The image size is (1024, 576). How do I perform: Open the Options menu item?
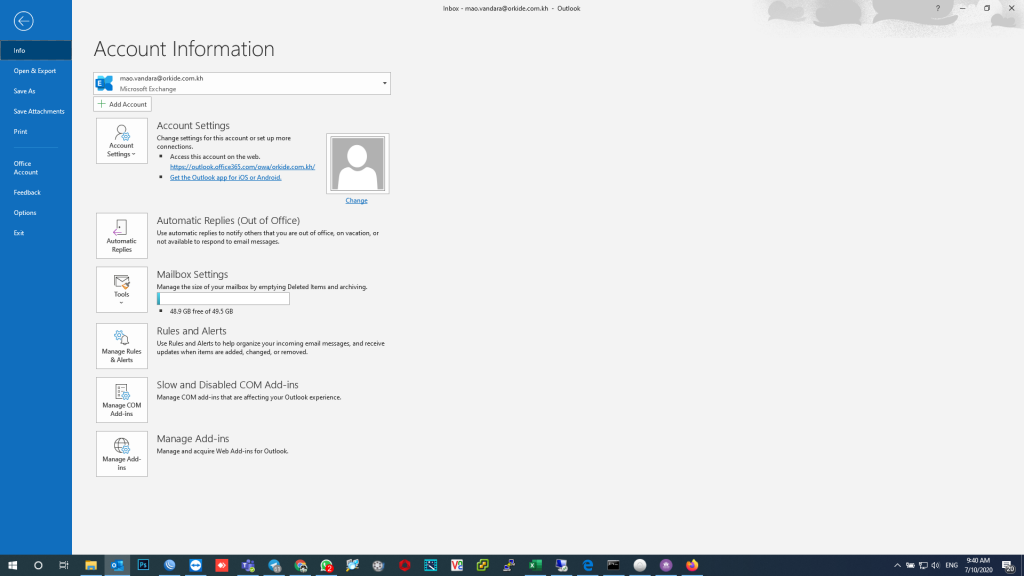point(25,213)
